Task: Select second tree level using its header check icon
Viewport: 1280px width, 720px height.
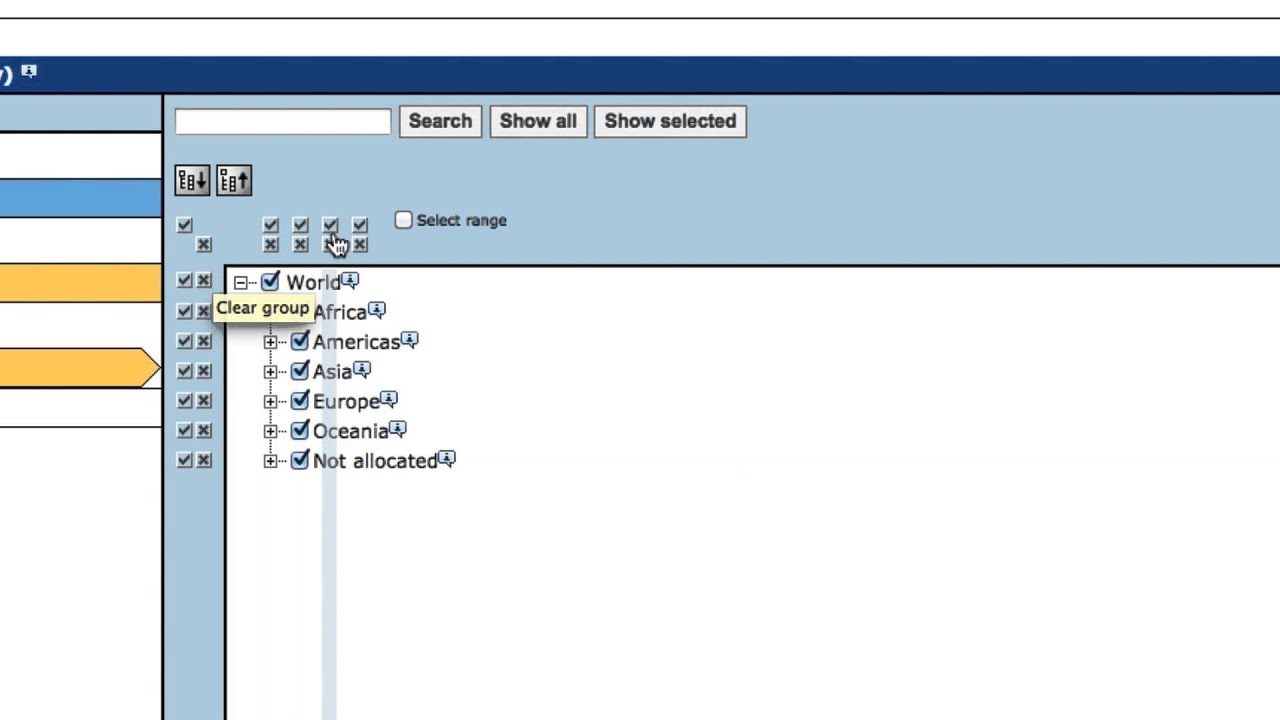Action: coord(300,225)
